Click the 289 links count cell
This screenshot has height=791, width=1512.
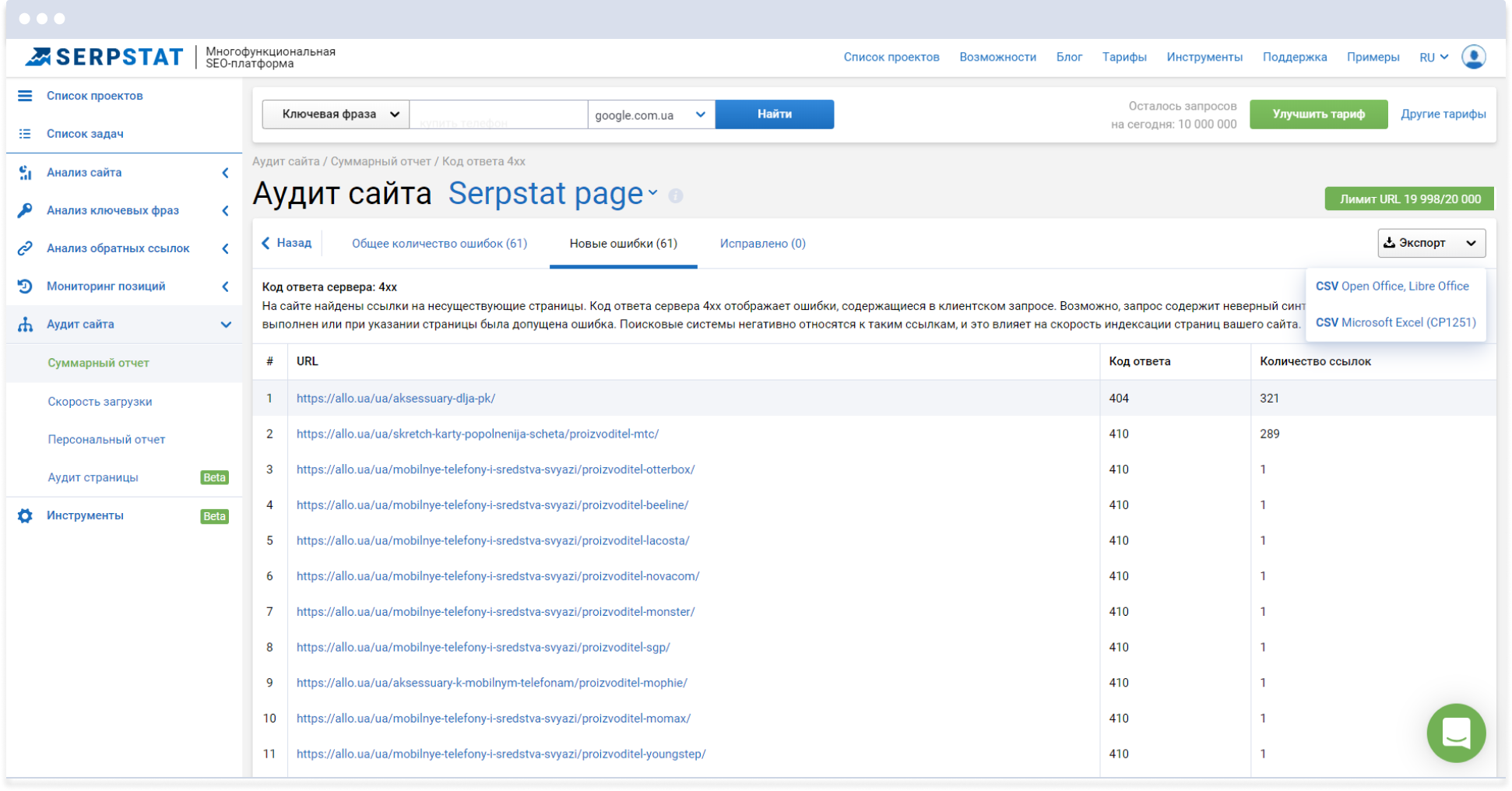click(x=1269, y=434)
